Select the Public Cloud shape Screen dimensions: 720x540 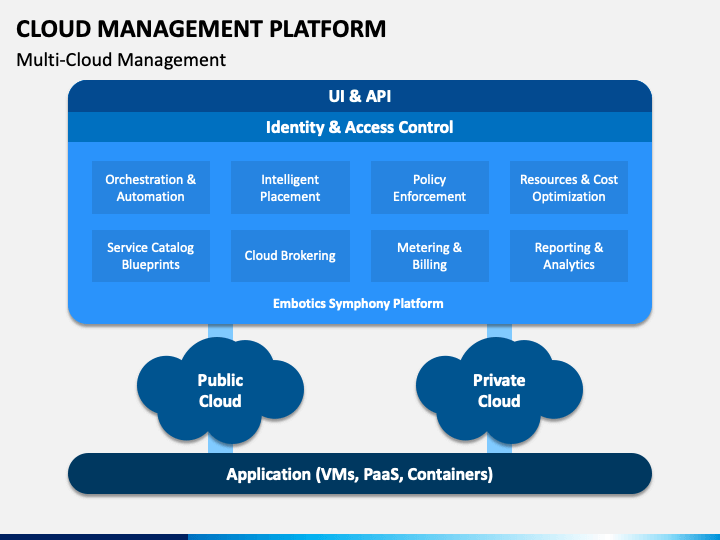click(220, 391)
